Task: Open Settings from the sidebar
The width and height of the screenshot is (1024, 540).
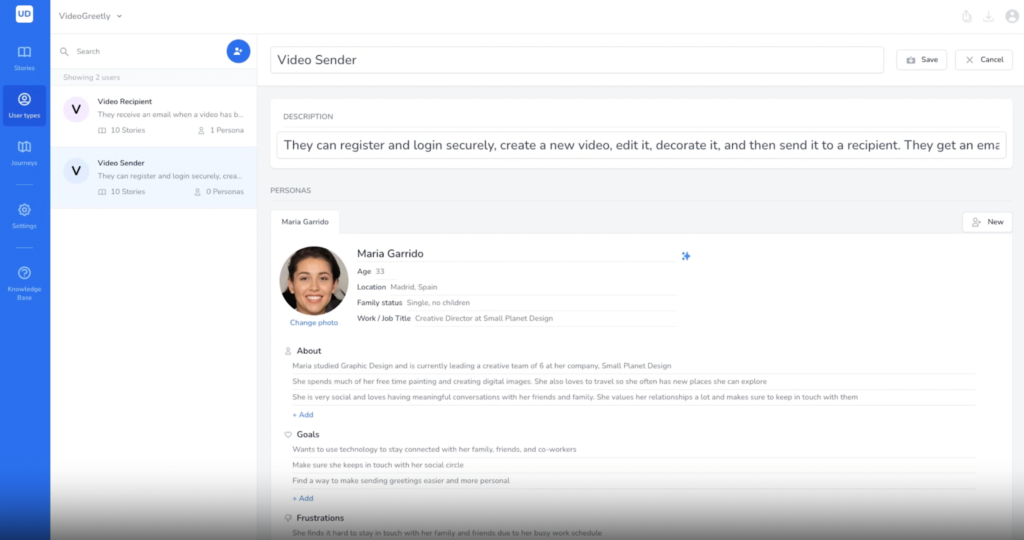Action: [x=24, y=216]
